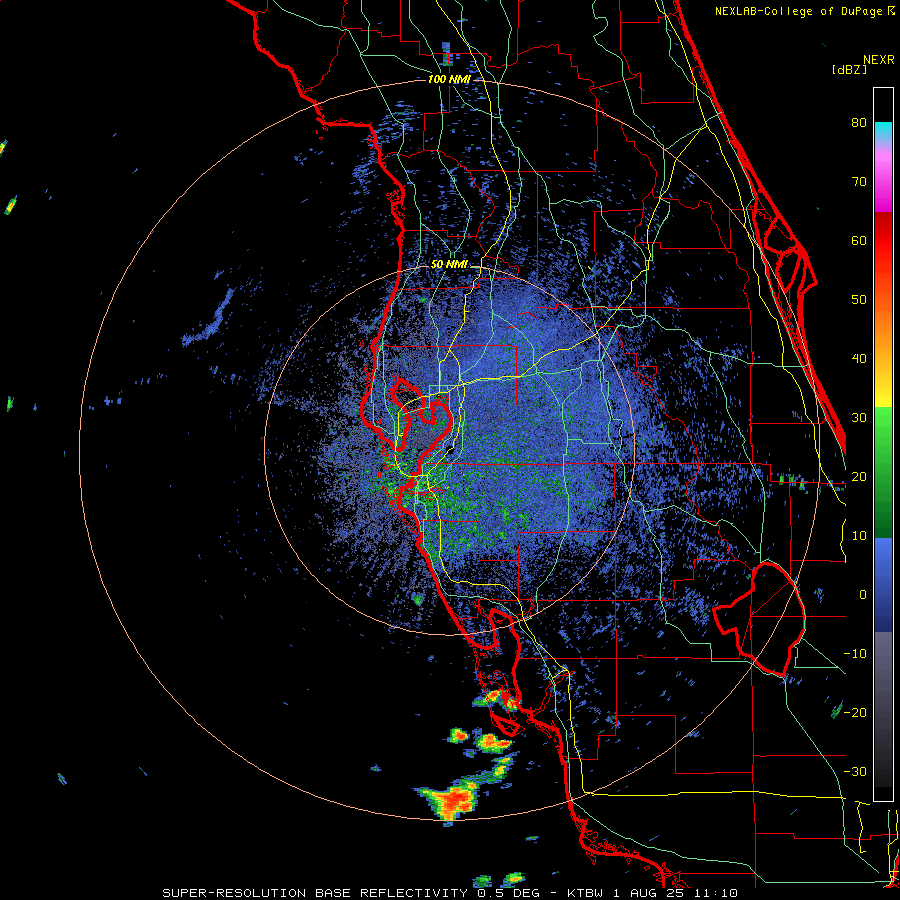Click the 50 value on dBZ scale
The height and width of the screenshot is (900, 900).
(859, 300)
